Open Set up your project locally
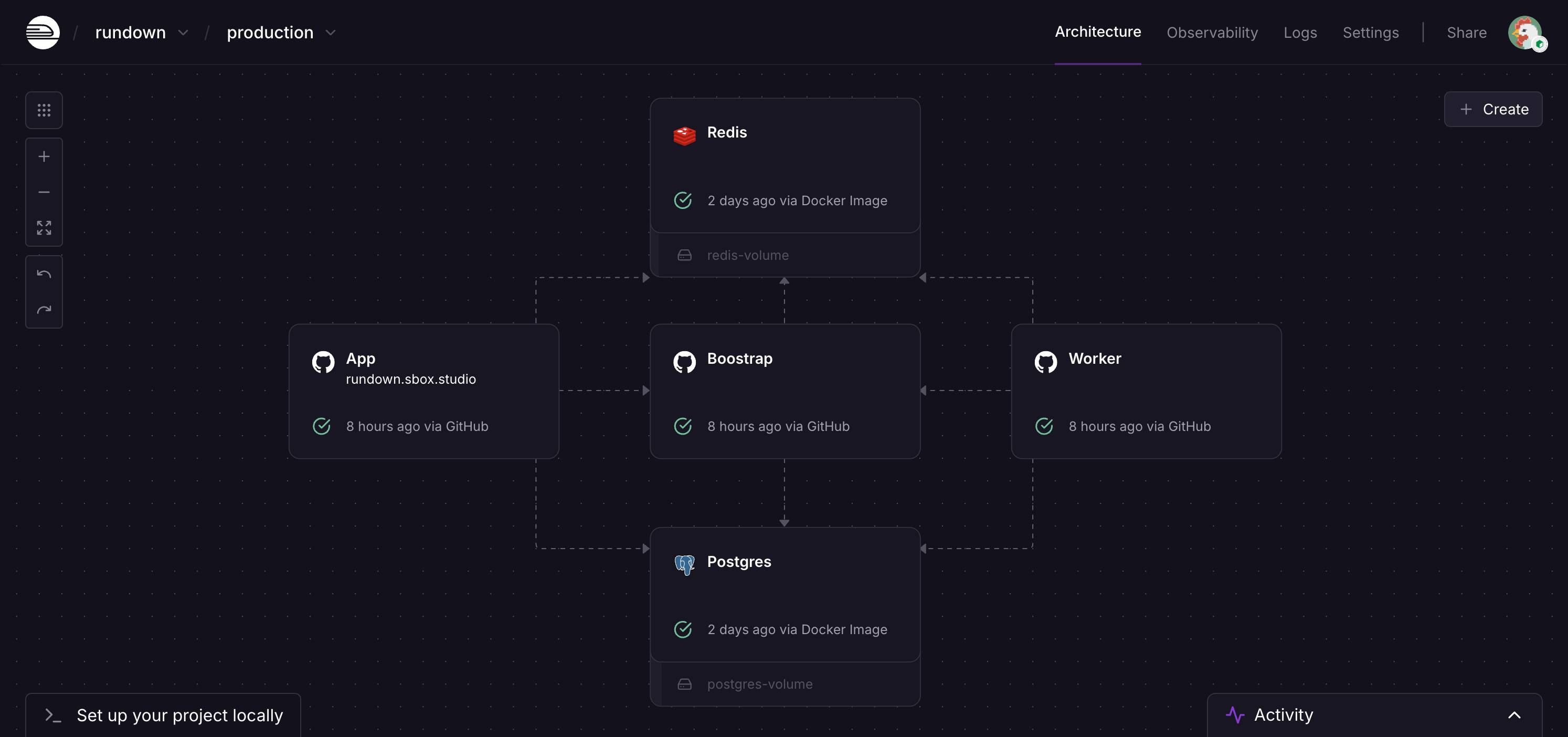Screen dimensions: 1568x737 click(x=163, y=715)
